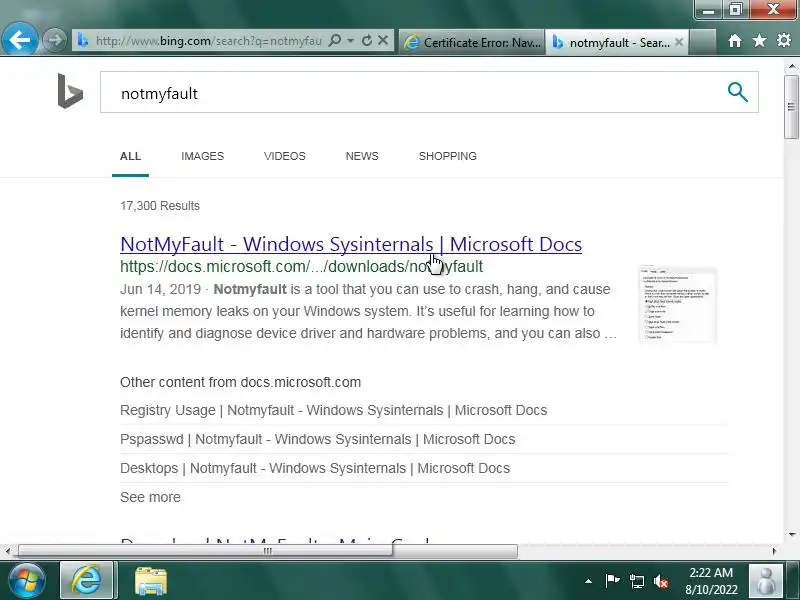The height and width of the screenshot is (600, 800).
Task: Open the network status tray icon
Action: coord(637,581)
